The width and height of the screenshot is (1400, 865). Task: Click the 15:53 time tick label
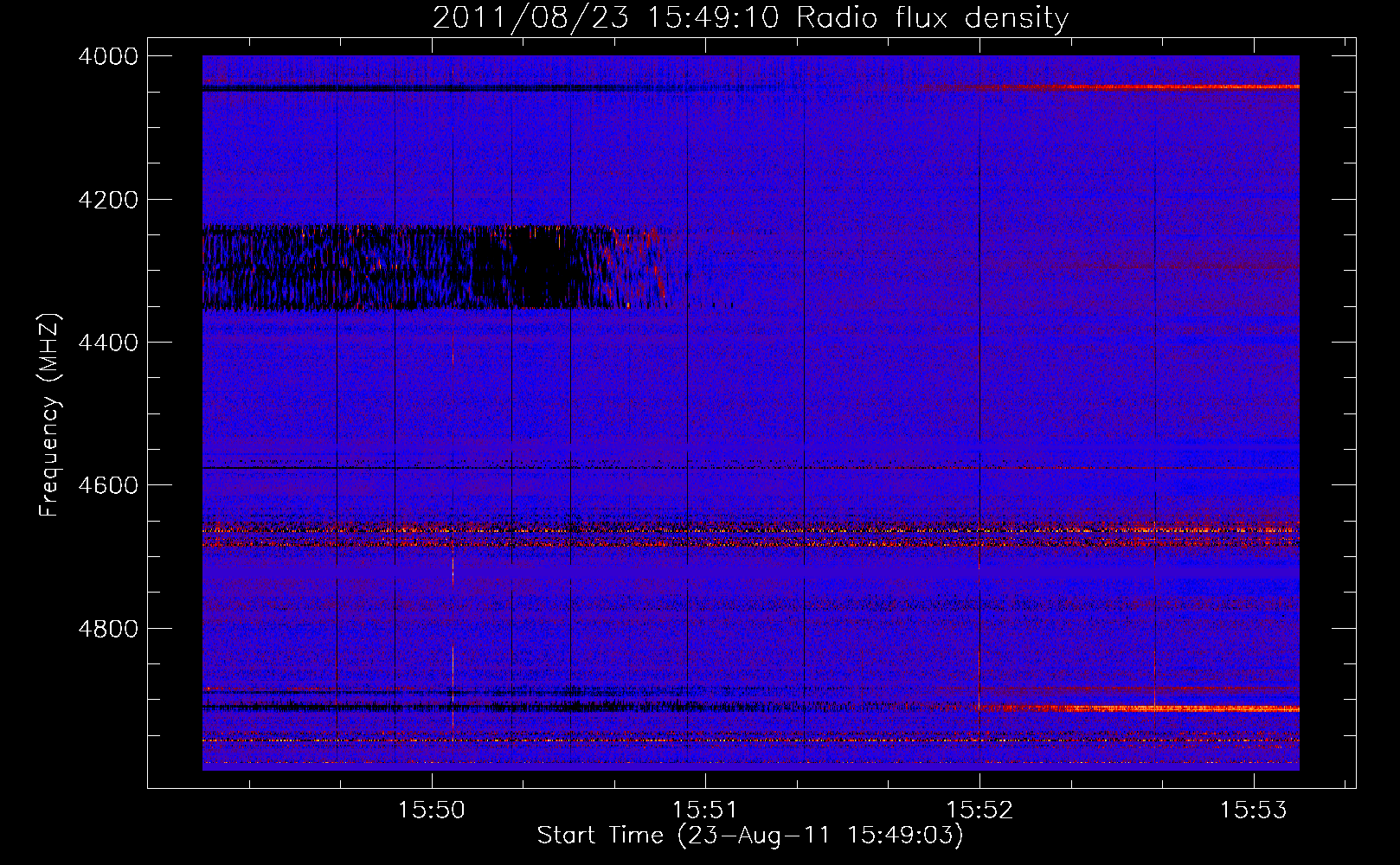tap(1254, 811)
